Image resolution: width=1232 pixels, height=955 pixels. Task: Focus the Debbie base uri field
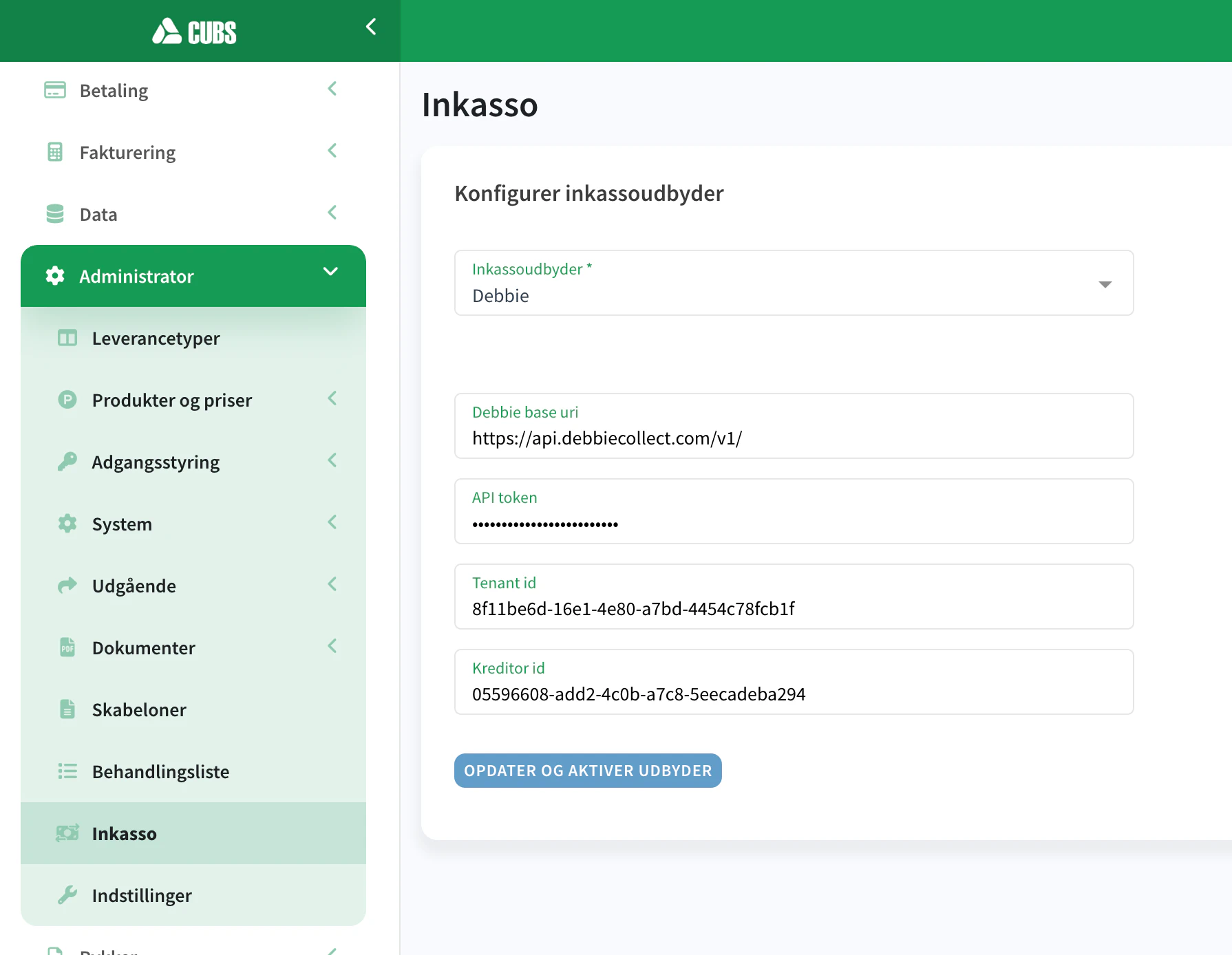[794, 438]
